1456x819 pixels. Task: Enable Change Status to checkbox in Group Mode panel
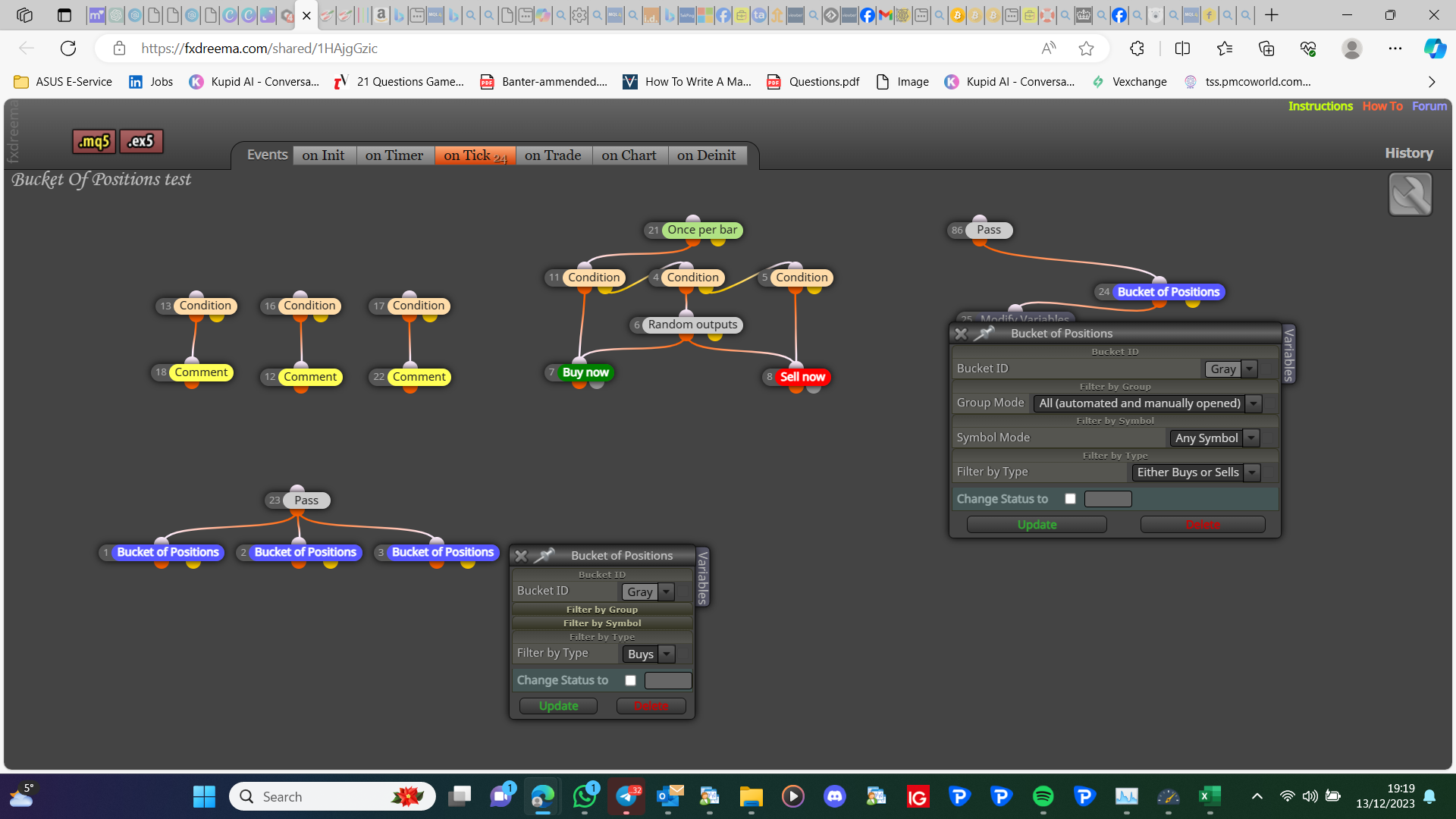click(1070, 499)
